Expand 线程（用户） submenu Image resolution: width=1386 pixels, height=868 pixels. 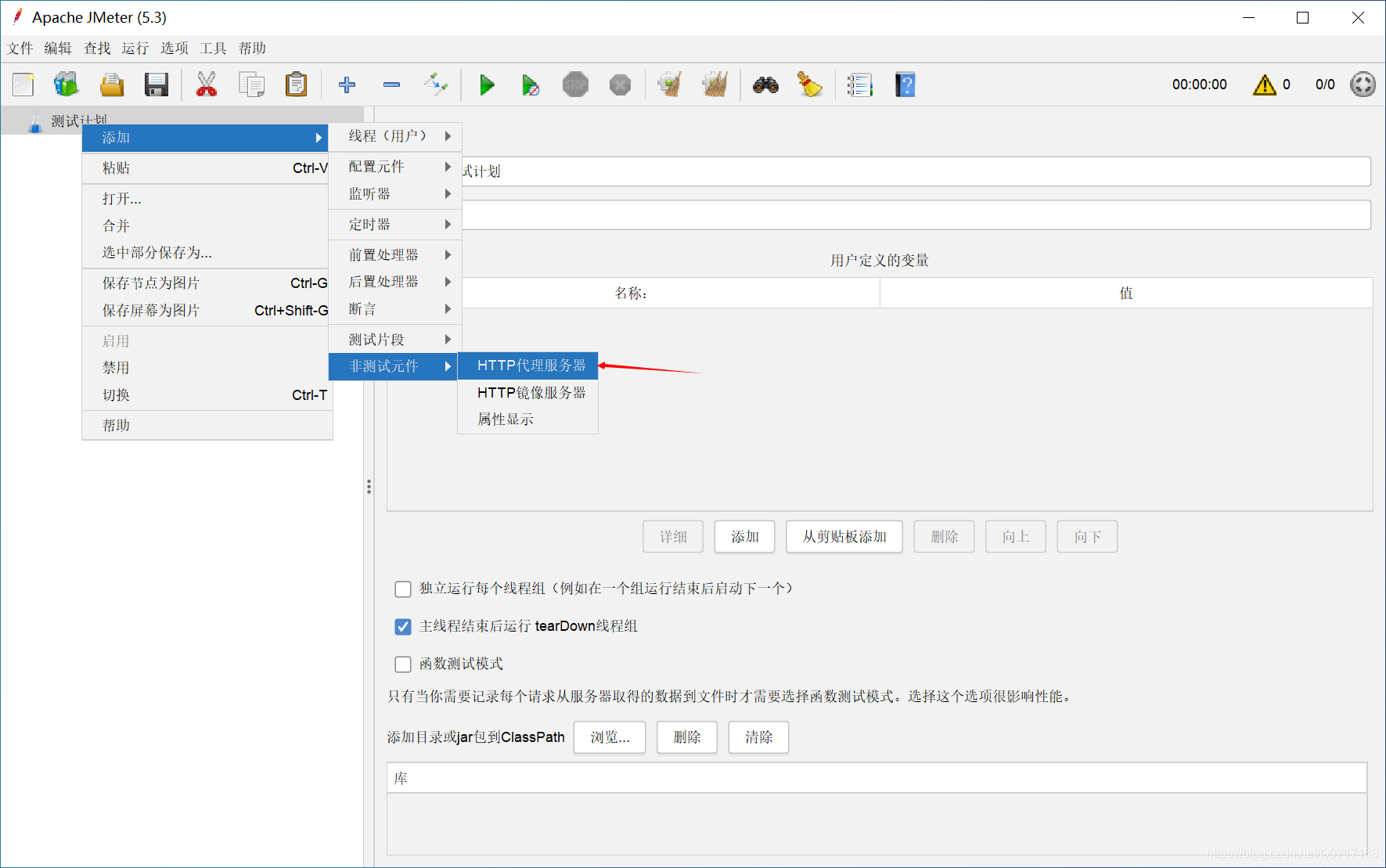[395, 136]
